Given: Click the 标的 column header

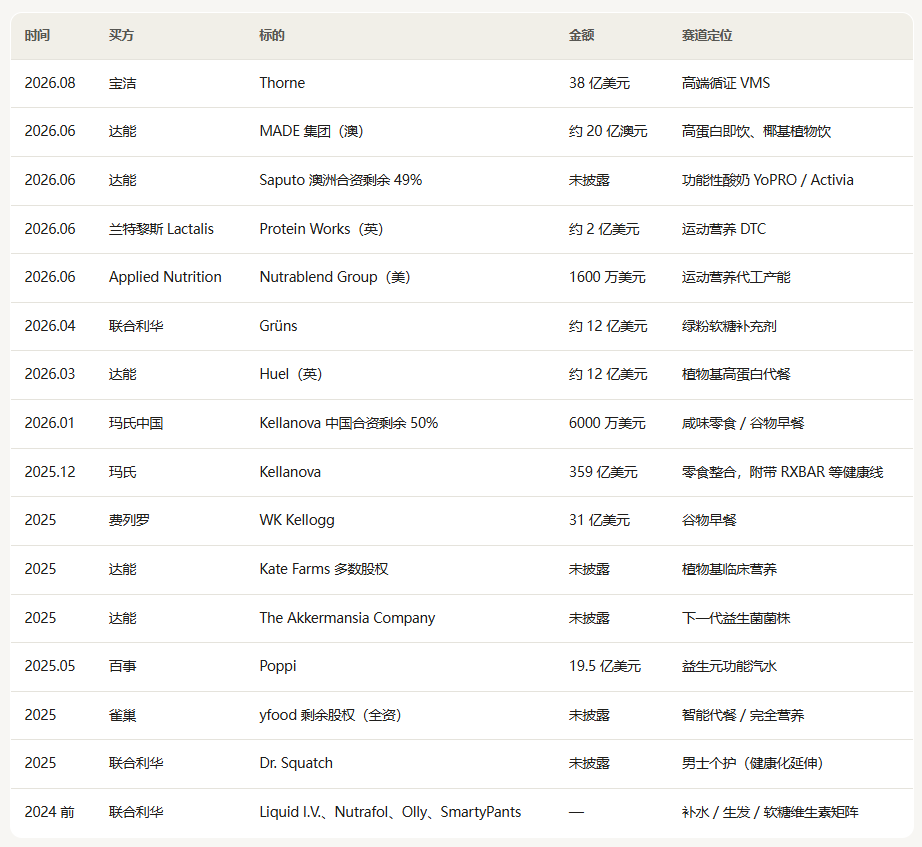Looking at the screenshot, I should tap(272, 35).
